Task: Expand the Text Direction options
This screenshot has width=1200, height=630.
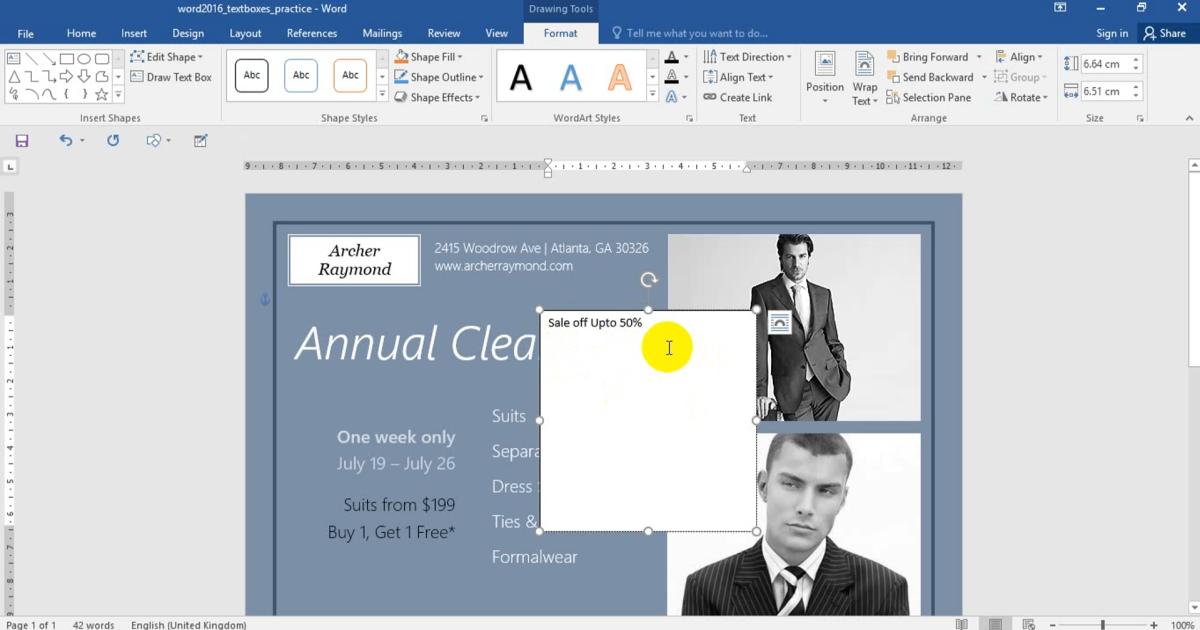Action: tap(748, 56)
